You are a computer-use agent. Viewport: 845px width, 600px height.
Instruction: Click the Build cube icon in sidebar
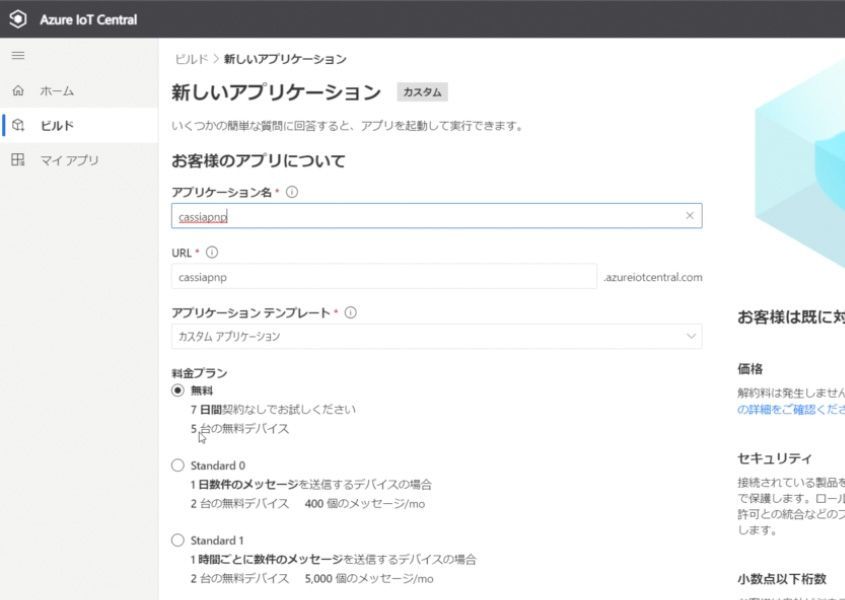pos(18,125)
